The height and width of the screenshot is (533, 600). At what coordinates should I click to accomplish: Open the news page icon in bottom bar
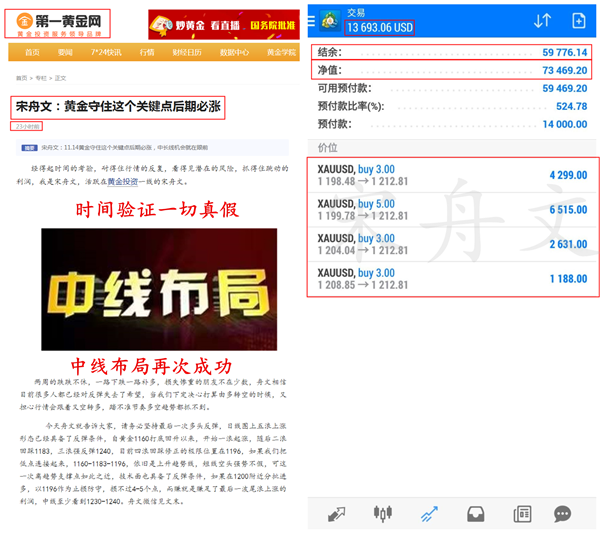[522, 514]
